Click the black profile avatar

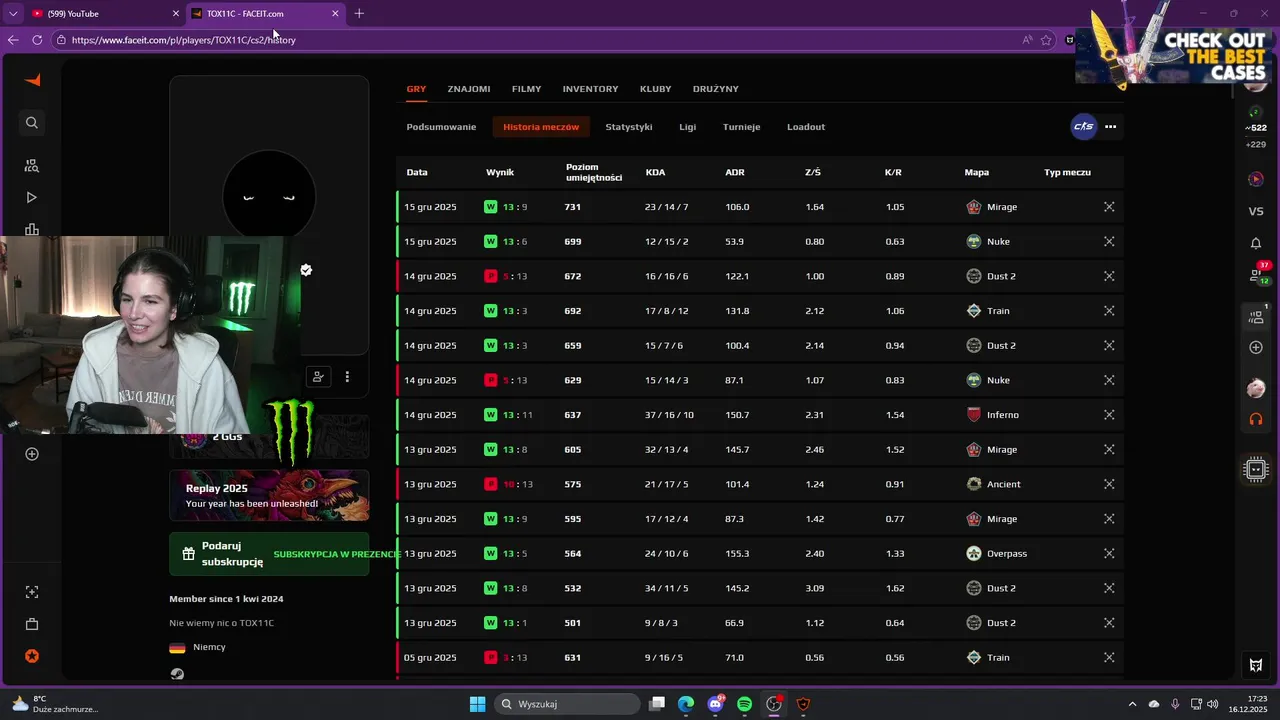pyautogui.click(x=269, y=197)
